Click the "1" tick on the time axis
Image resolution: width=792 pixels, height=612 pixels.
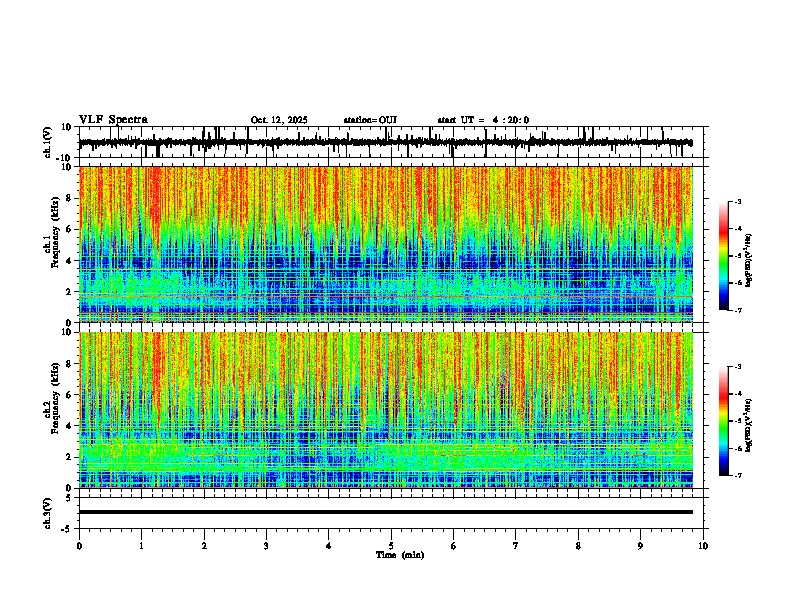pos(141,546)
